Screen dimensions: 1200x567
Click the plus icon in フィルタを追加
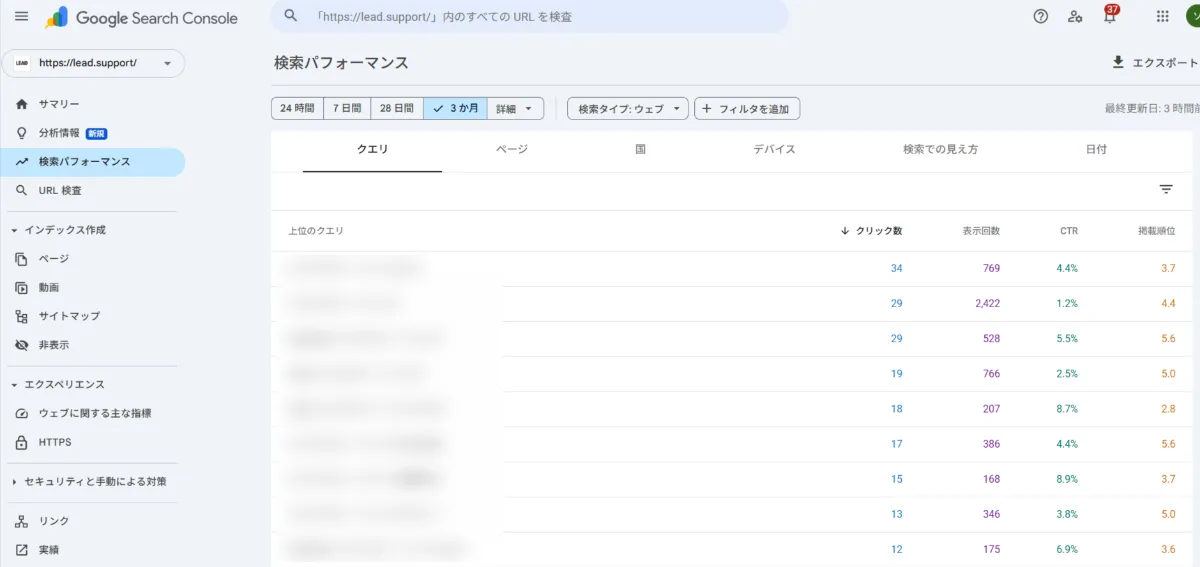coord(708,108)
